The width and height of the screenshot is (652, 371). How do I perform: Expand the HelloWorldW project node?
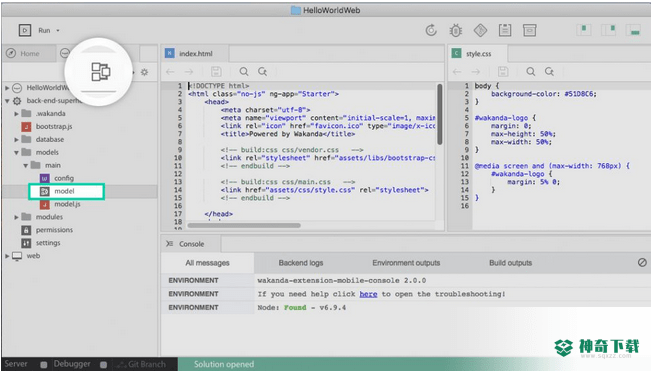7,88
